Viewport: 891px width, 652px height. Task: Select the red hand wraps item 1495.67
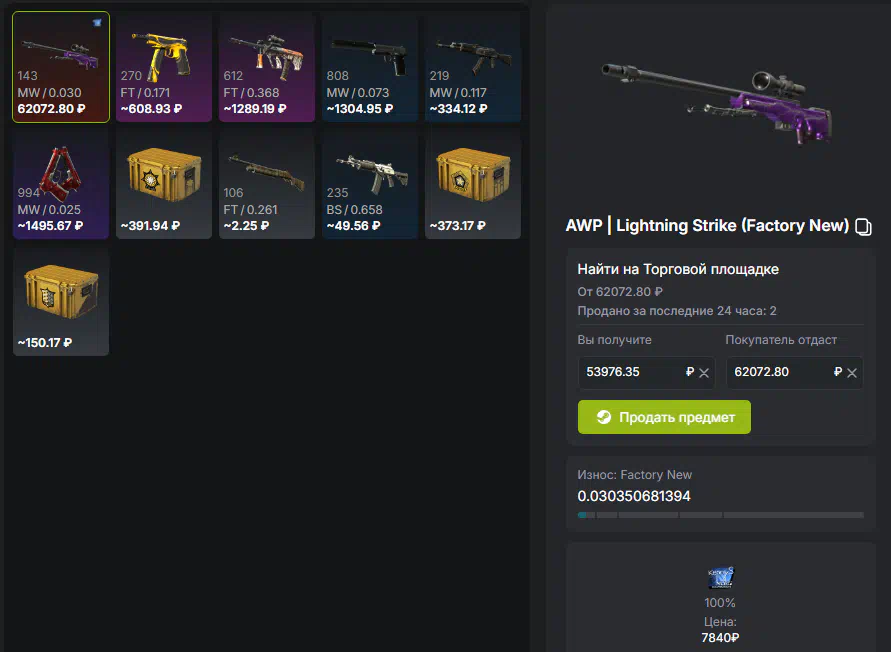(61, 184)
